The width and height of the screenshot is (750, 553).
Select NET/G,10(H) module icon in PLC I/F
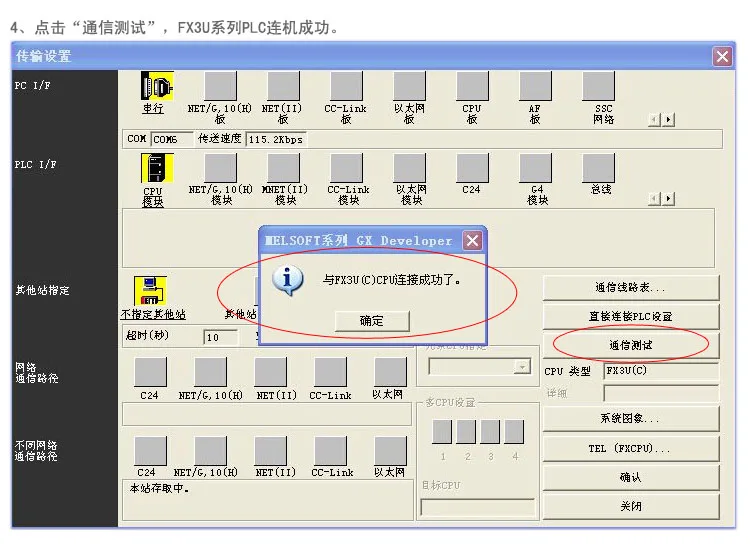(221, 168)
